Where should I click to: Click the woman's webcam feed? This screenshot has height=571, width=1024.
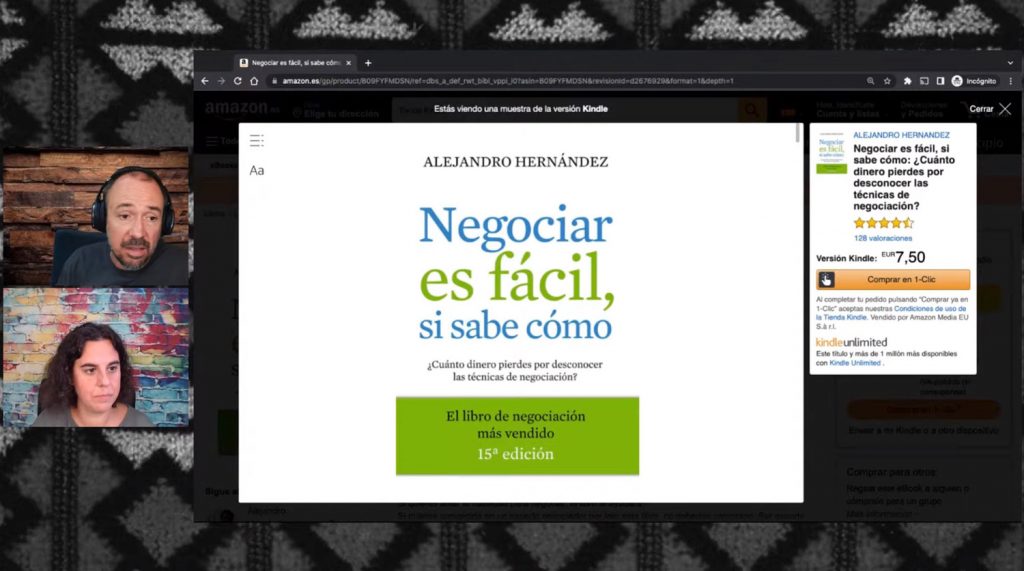point(96,357)
